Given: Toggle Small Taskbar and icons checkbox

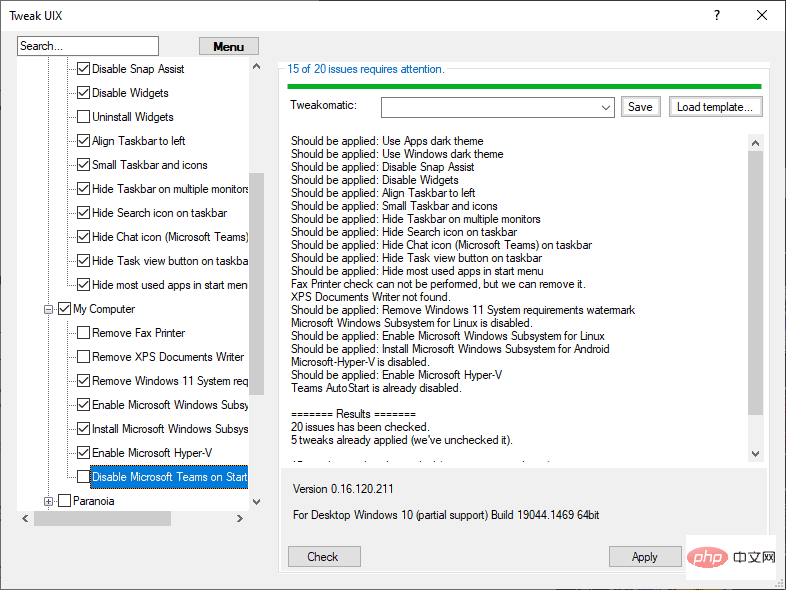Looking at the screenshot, I should click(x=84, y=165).
